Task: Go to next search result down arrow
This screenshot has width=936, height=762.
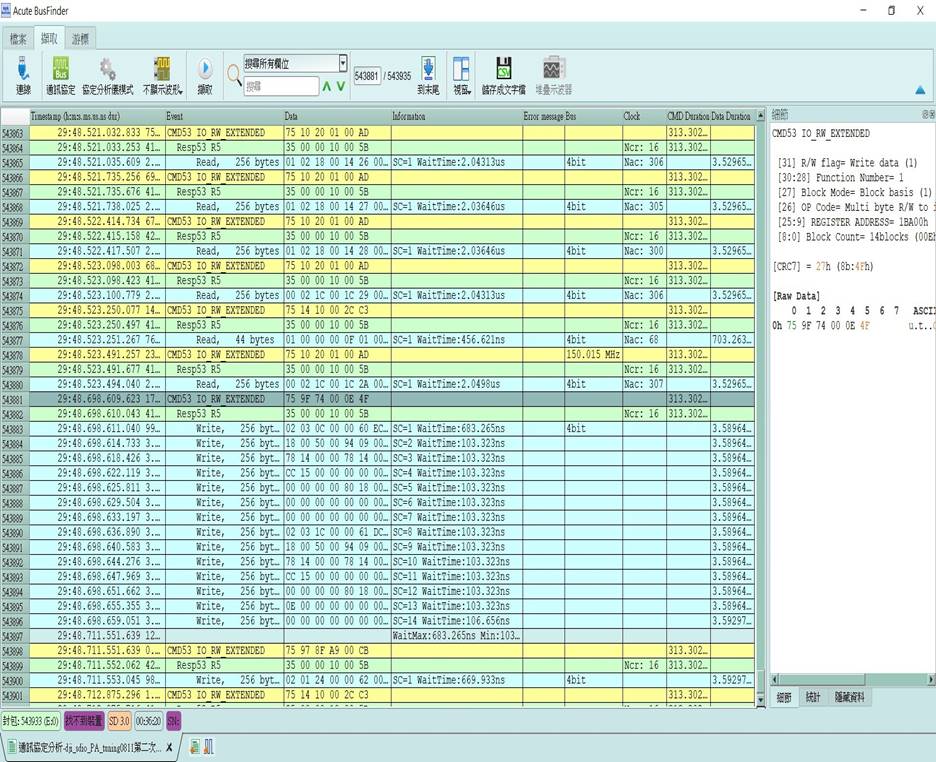Action: tap(341, 87)
